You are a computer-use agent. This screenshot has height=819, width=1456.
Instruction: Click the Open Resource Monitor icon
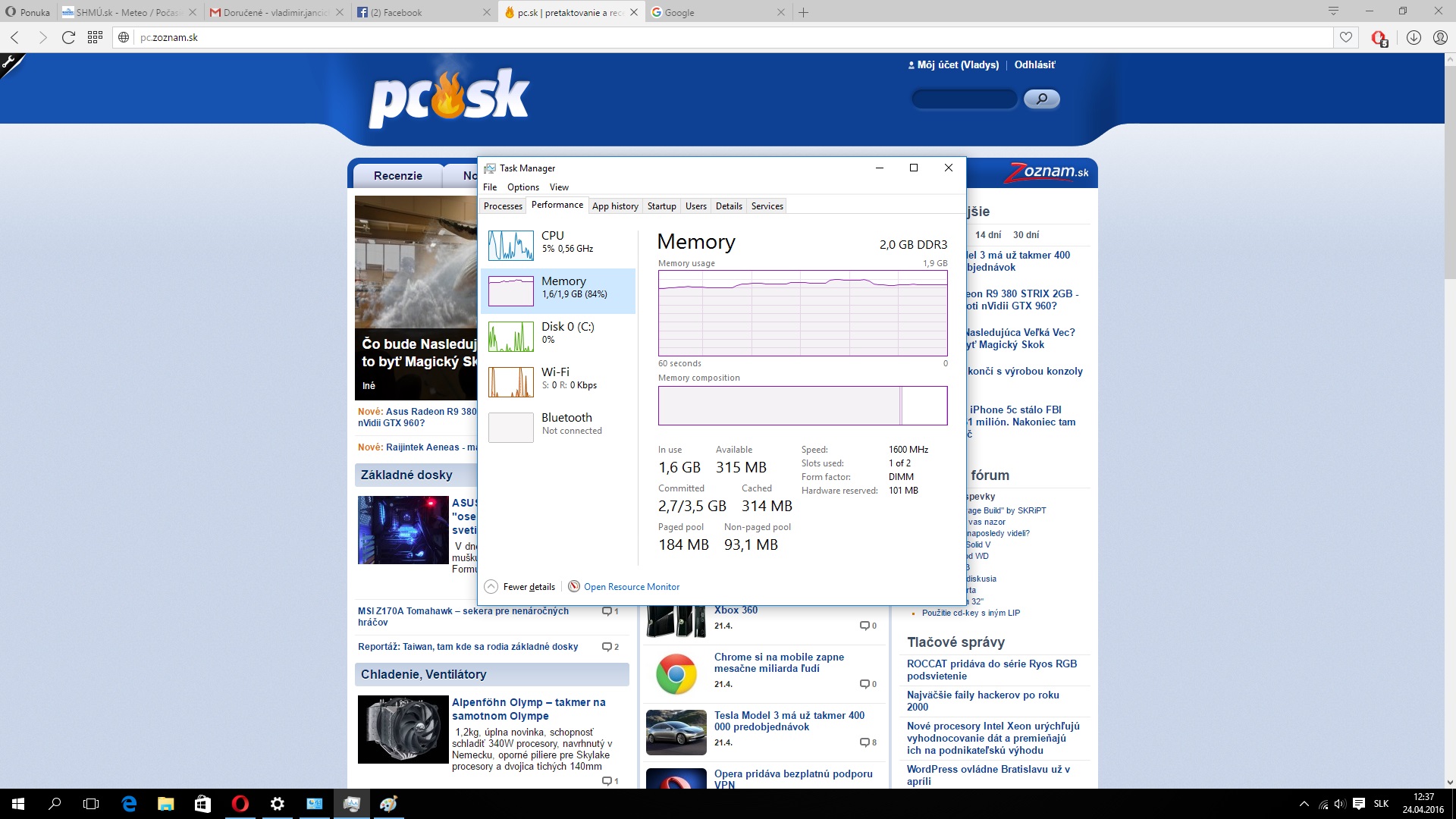(574, 586)
